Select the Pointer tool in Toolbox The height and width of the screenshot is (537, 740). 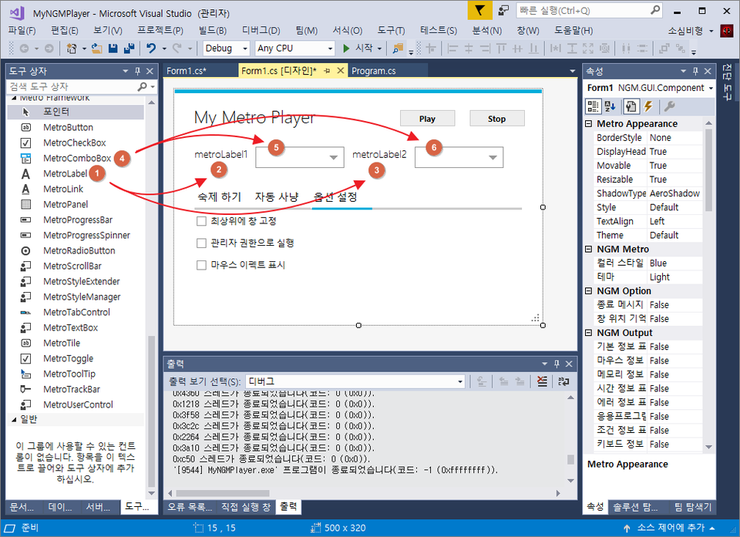click(76, 112)
